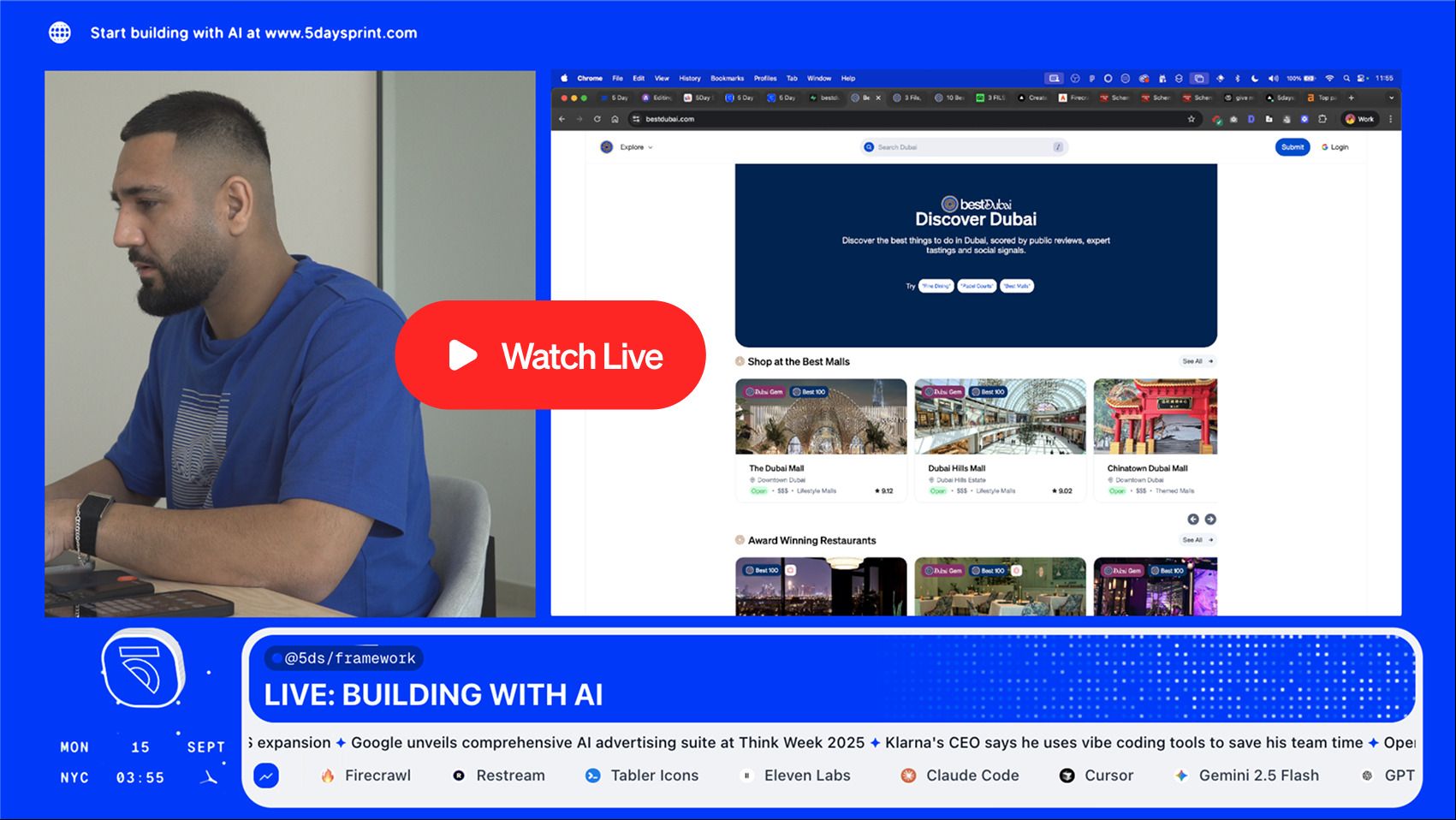This screenshot has width=1456, height=820.
Task: Switch to the Firecra browser tab
Action: (1075, 98)
